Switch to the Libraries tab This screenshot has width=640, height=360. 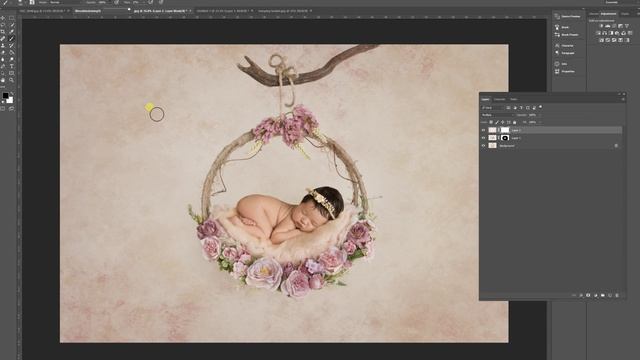tap(593, 14)
